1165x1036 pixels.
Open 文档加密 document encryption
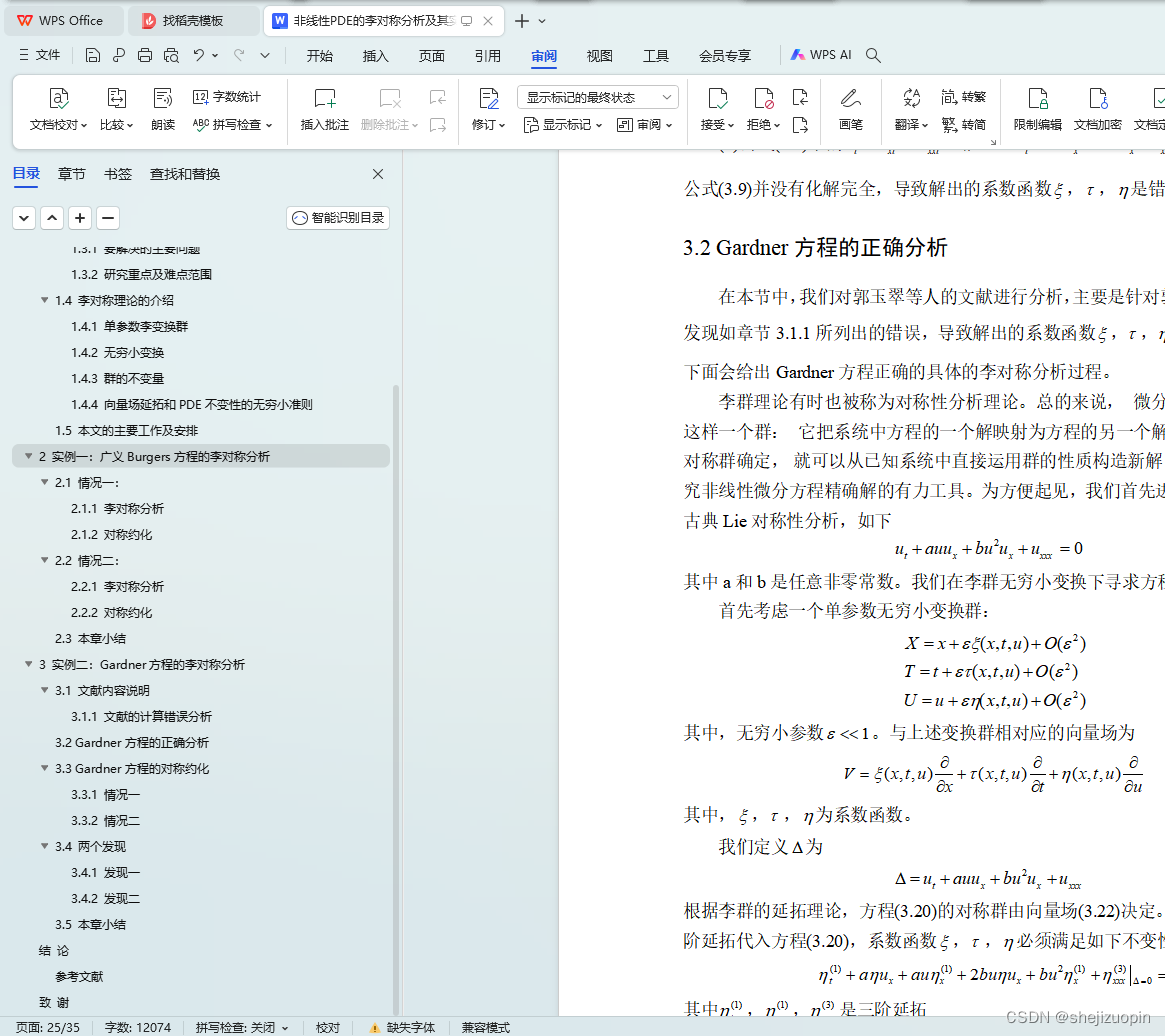pyautogui.click(x=1097, y=109)
